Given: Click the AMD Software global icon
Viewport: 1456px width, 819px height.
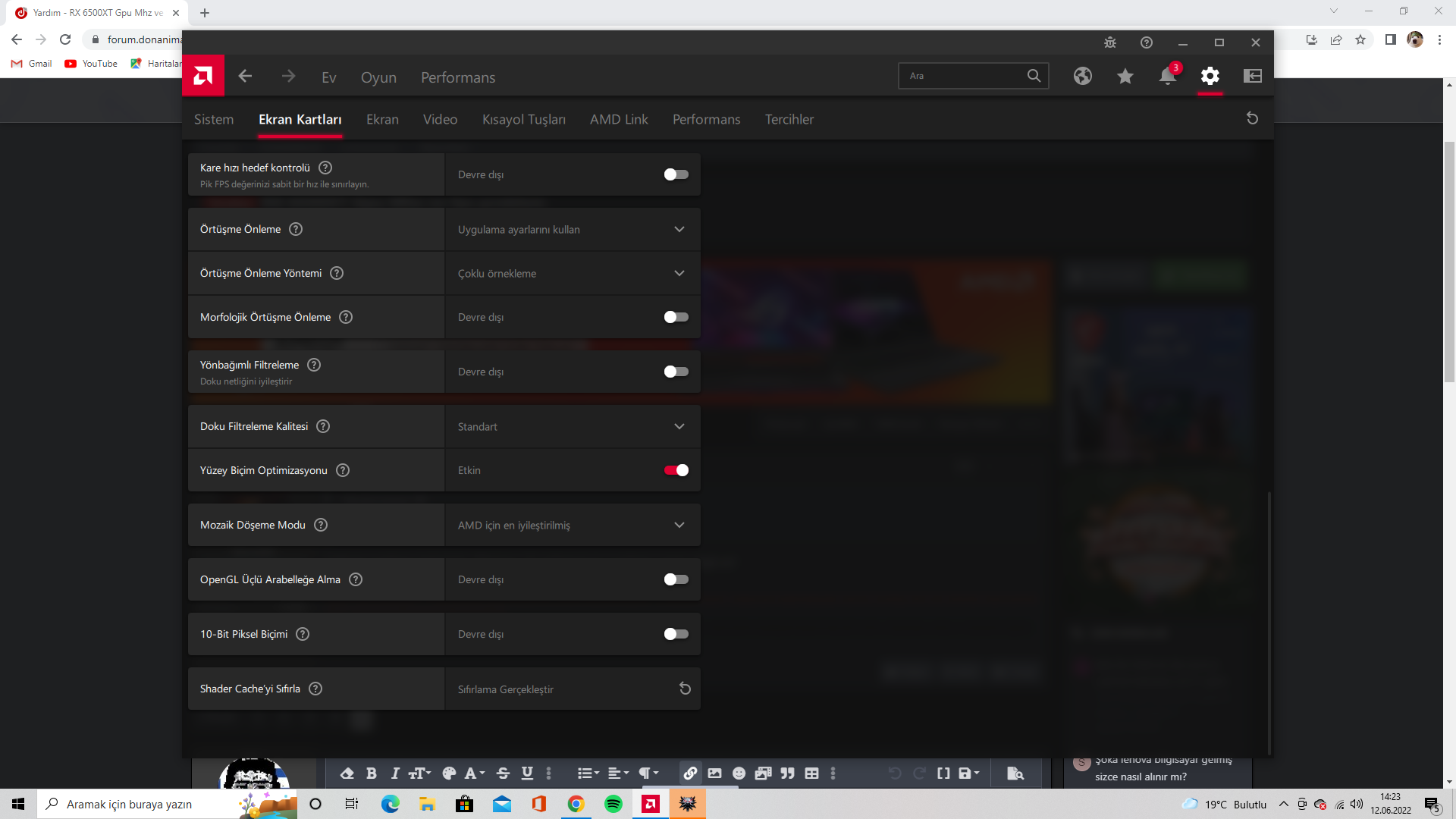Looking at the screenshot, I should [1082, 76].
